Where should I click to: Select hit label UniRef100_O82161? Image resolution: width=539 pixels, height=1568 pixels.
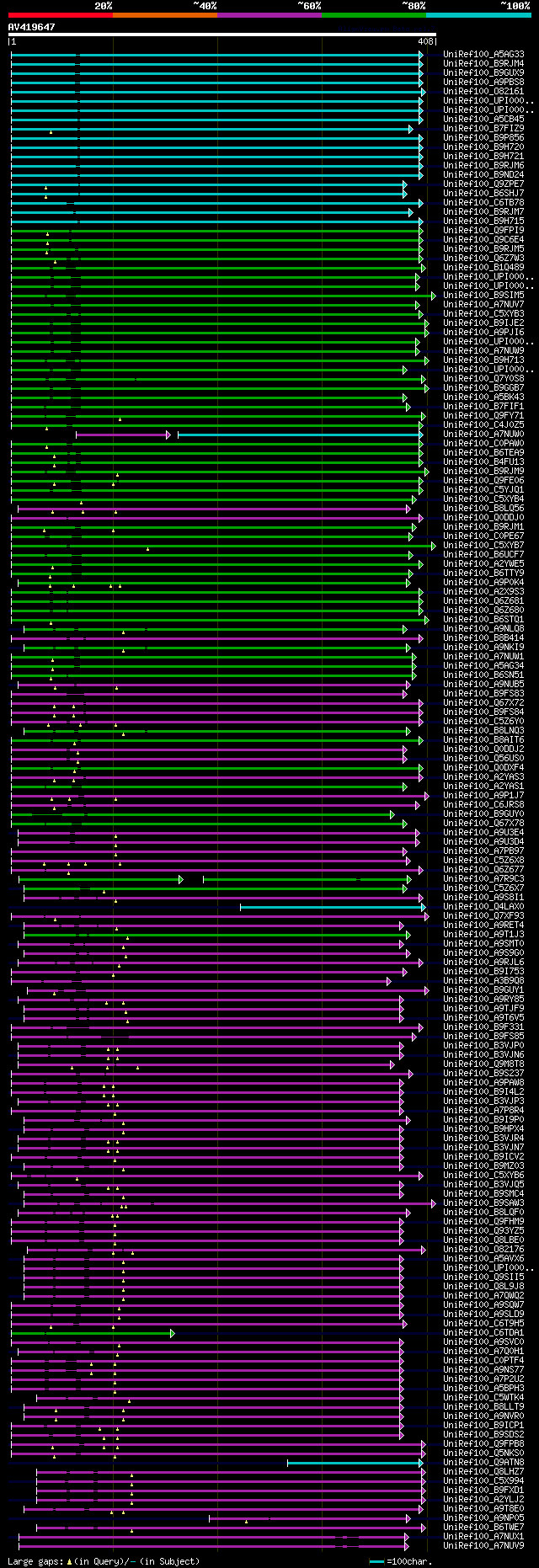(x=483, y=92)
